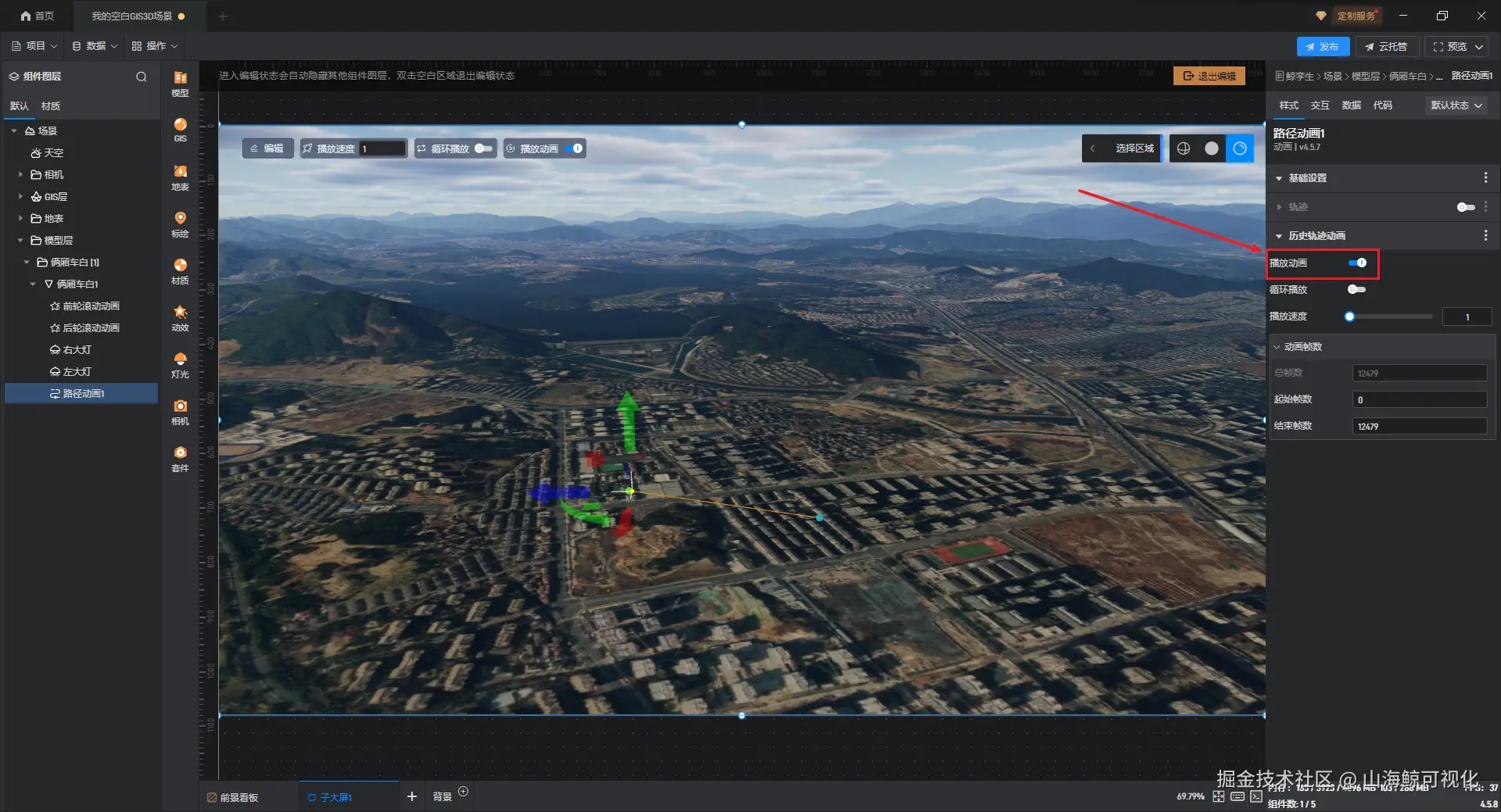Open the 标绘 component category
This screenshot has width=1501, height=812.
[180, 224]
